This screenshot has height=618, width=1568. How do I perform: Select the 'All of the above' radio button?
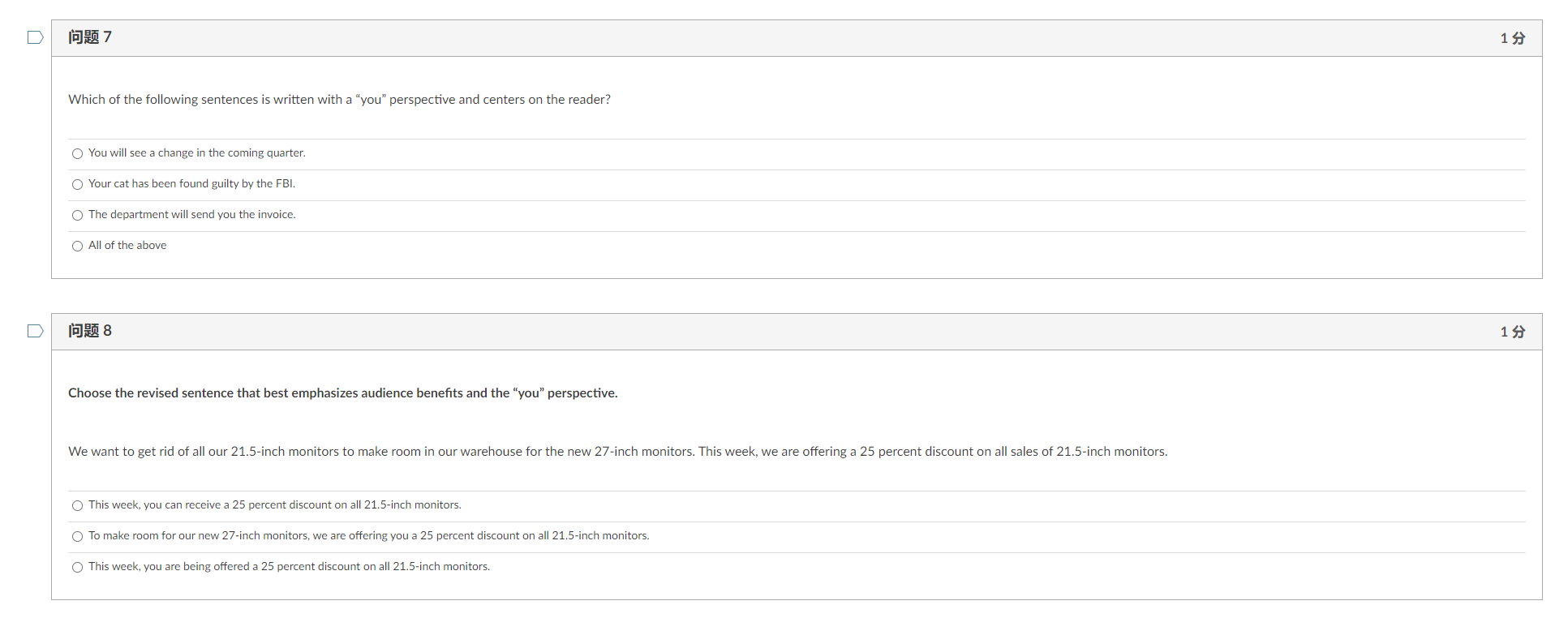click(x=78, y=246)
